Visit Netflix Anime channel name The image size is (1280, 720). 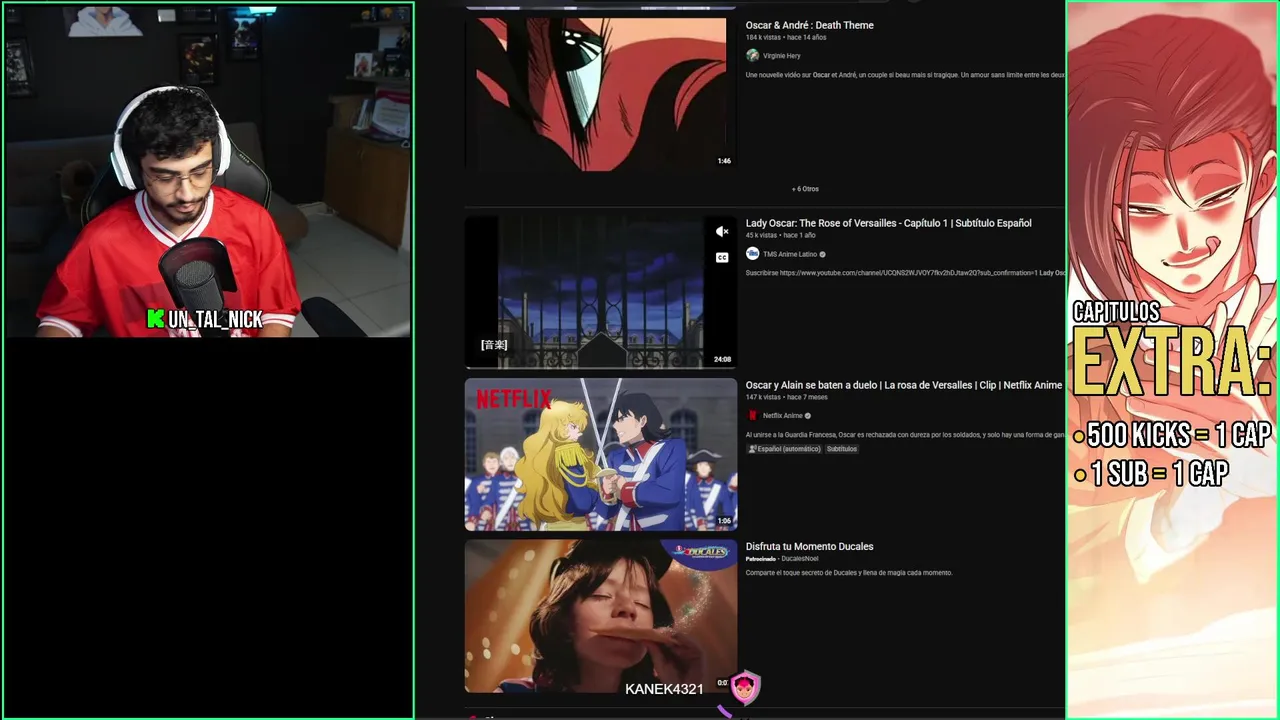click(x=783, y=416)
